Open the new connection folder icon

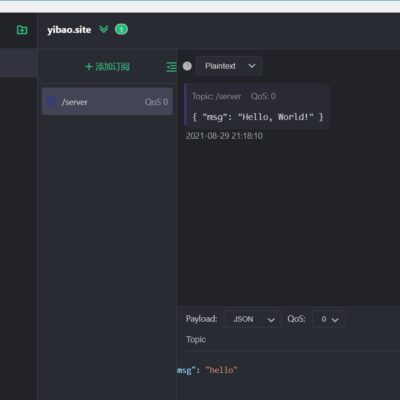click(x=22, y=30)
